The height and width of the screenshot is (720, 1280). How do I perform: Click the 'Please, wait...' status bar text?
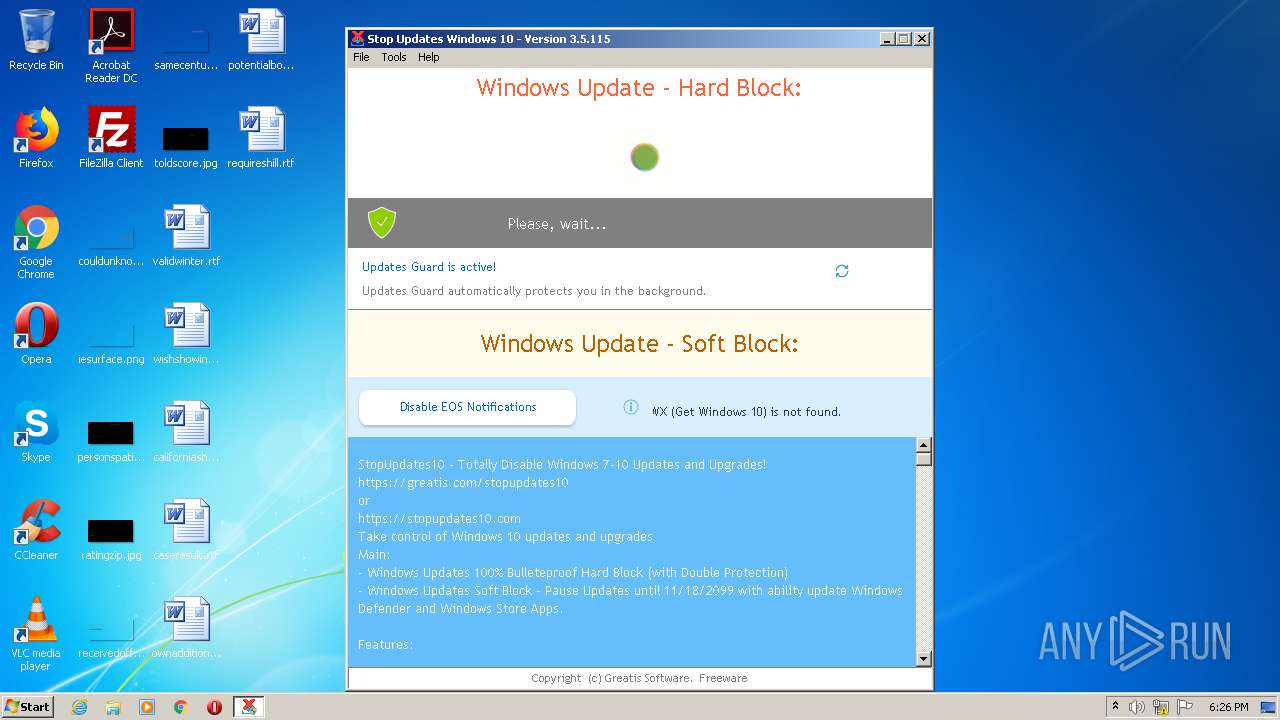pos(557,224)
